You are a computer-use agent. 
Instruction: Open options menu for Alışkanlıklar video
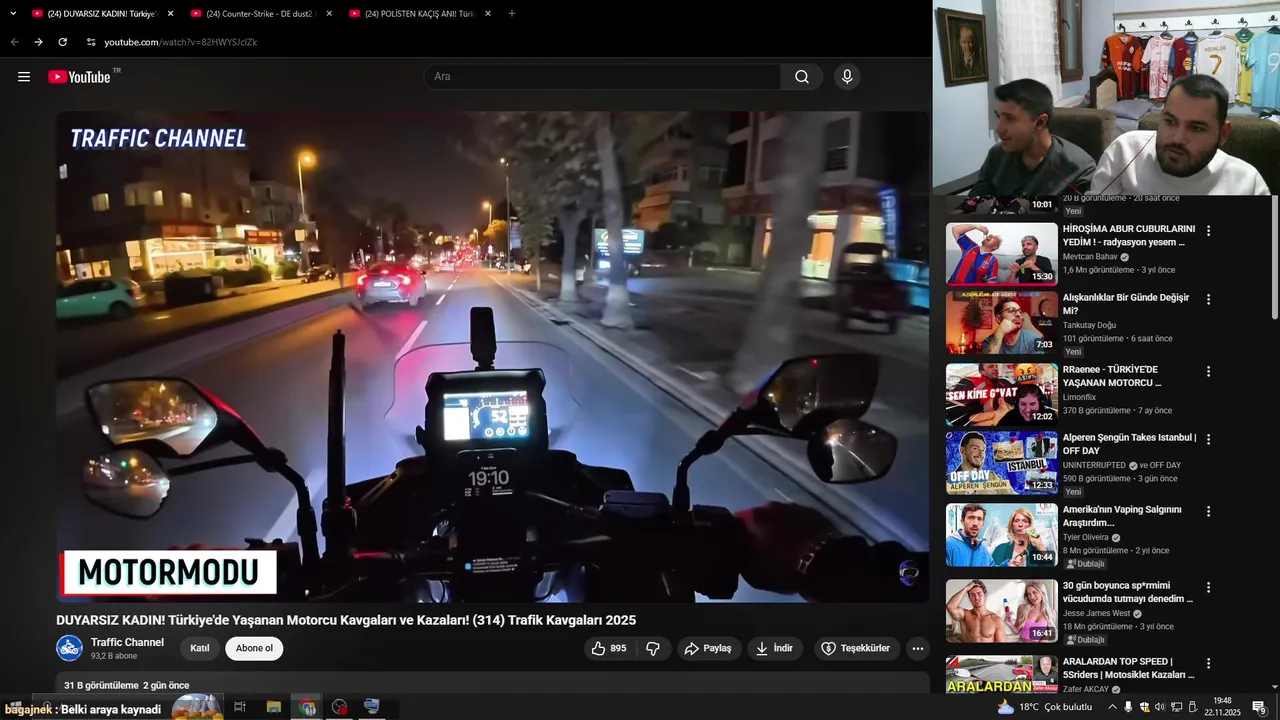[x=1208, y=300]
